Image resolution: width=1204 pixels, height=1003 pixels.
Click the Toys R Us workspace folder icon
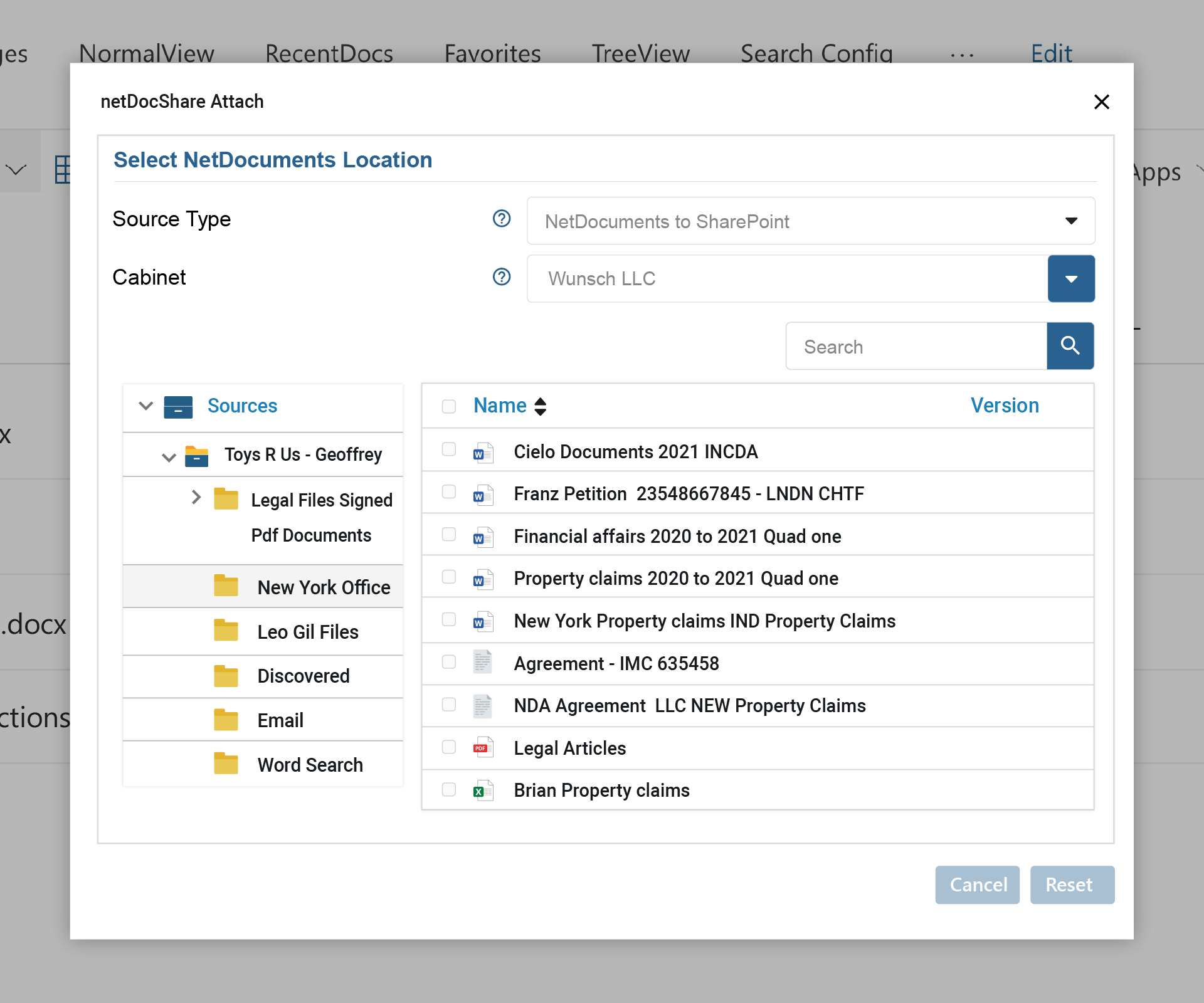pyautogui.click(x=197, y=456)
